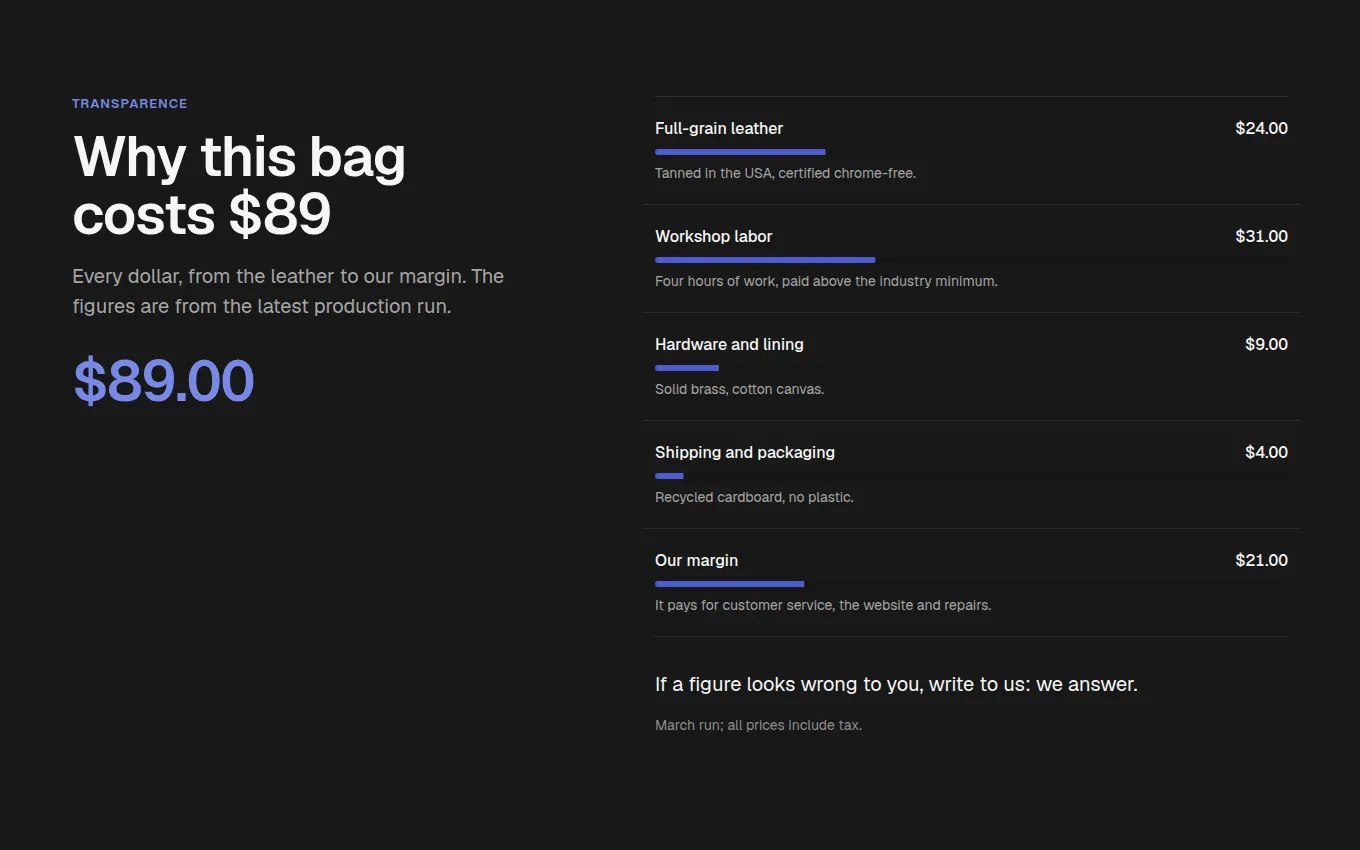
Task: Click the note "It pays for customer service"
Action: pos(823,605)
